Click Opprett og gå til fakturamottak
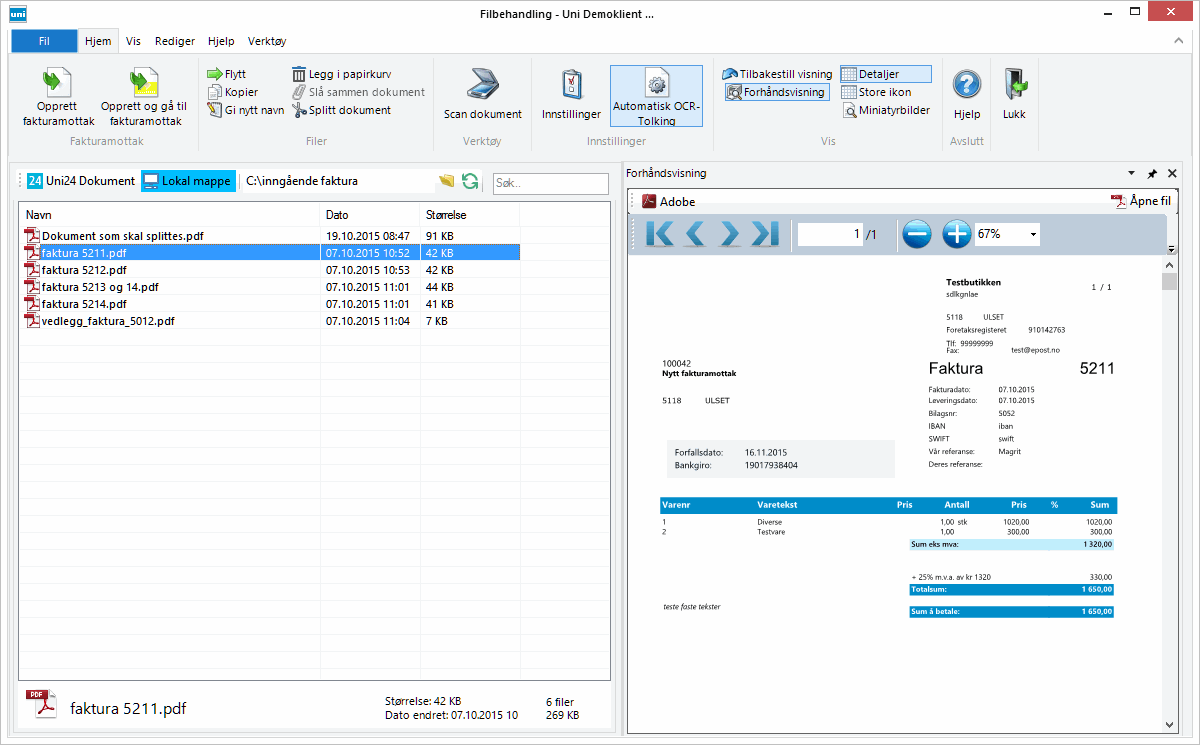Viewport: 1200px width, 745px height. tap(145, 84)
